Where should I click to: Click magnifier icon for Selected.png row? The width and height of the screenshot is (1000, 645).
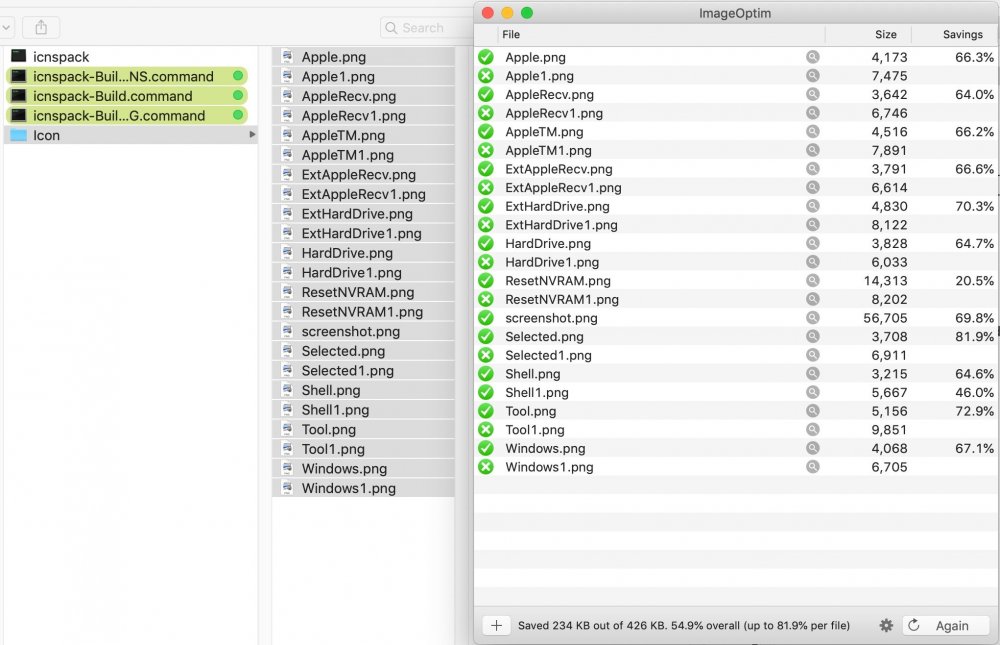coord(812,336)
